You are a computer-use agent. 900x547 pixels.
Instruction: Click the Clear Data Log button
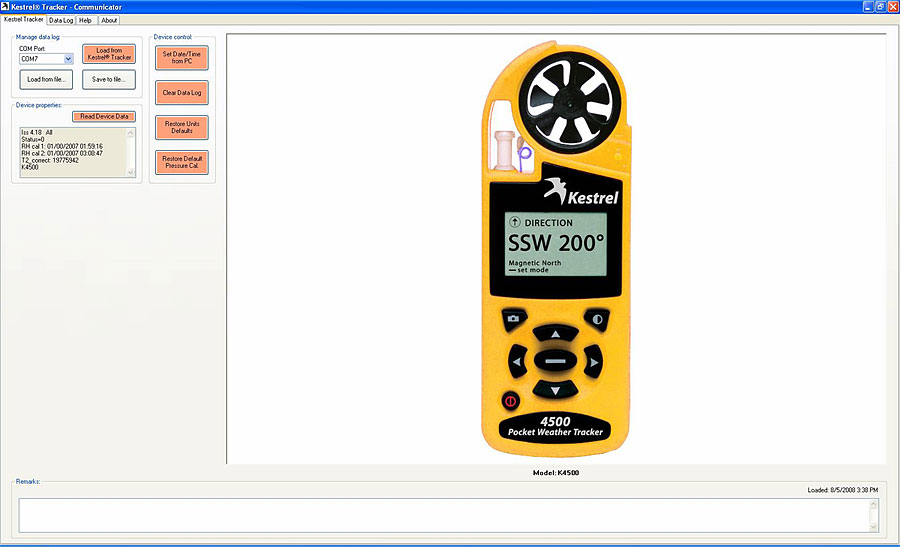pos(181,92)
